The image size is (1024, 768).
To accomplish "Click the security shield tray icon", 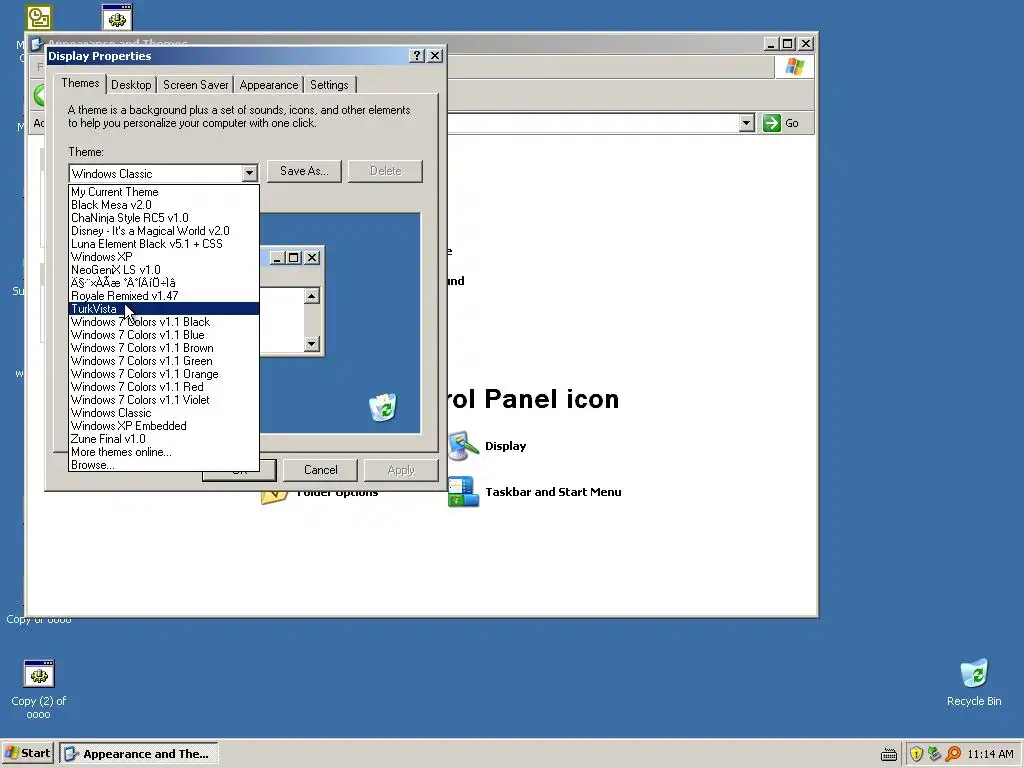I will click(x=916, y=754).
